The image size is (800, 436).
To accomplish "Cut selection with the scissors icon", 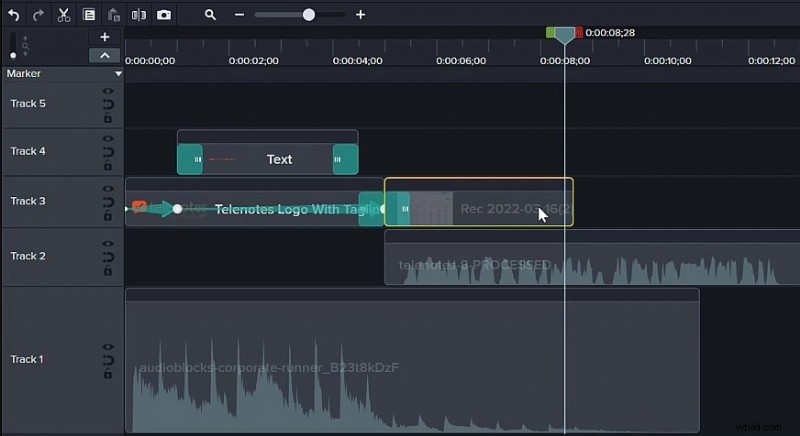I will coord(64,15).
